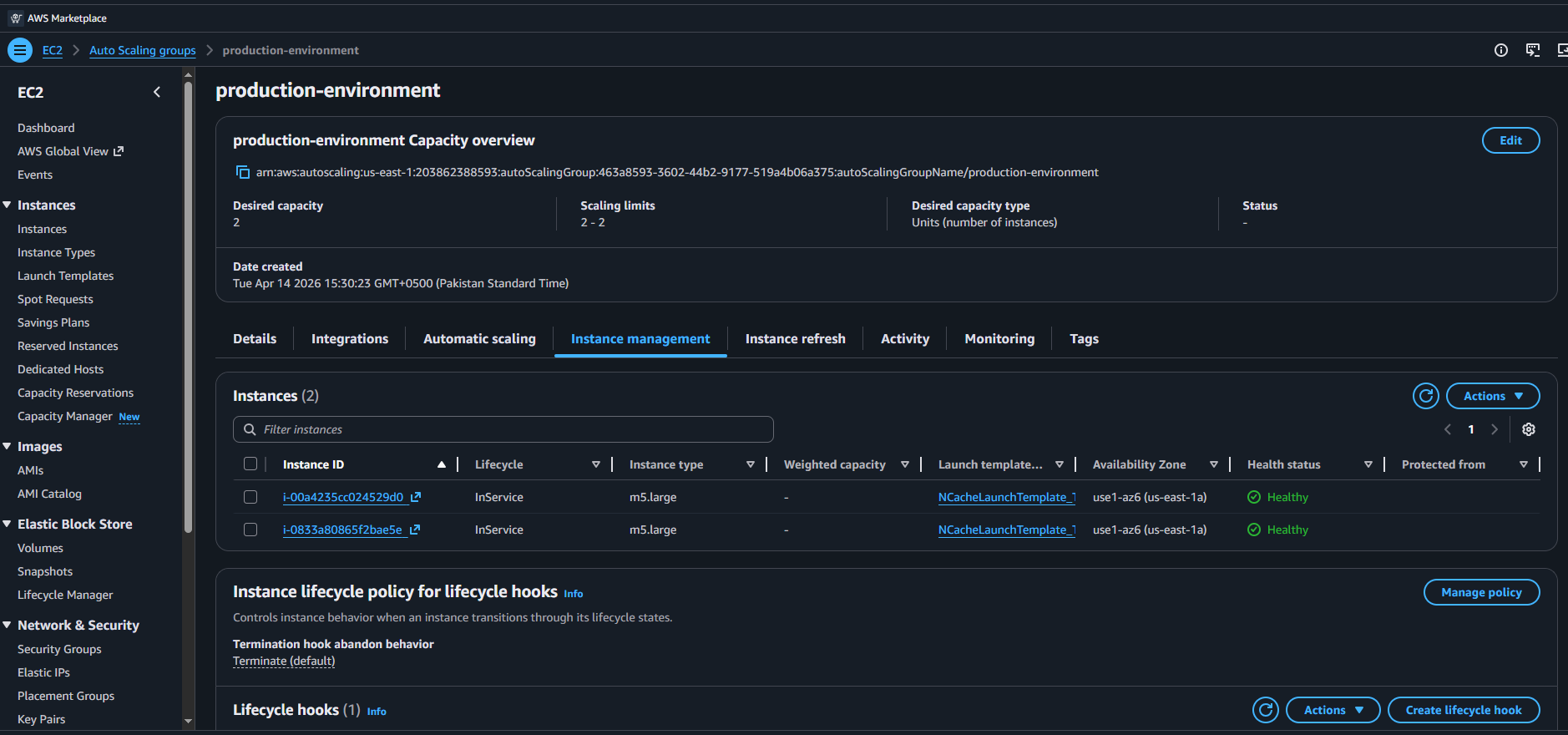Image resolution: width=1568 pixels, height=735 pixels.
Task: Open the Tags tab
Action: (1084, 338)
